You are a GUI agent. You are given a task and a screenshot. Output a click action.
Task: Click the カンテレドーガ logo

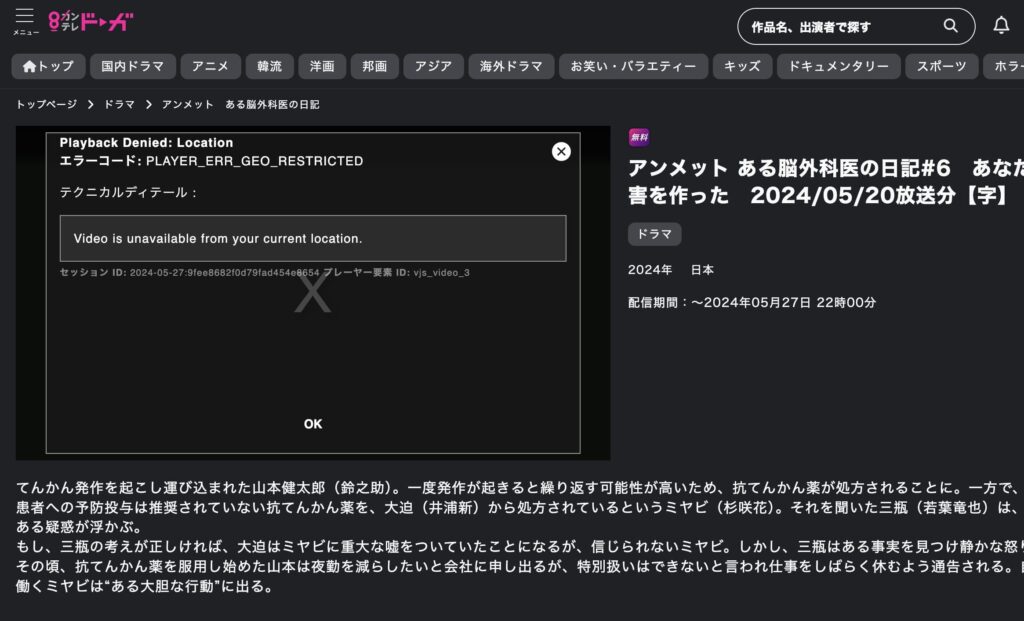tap(91, 22)
